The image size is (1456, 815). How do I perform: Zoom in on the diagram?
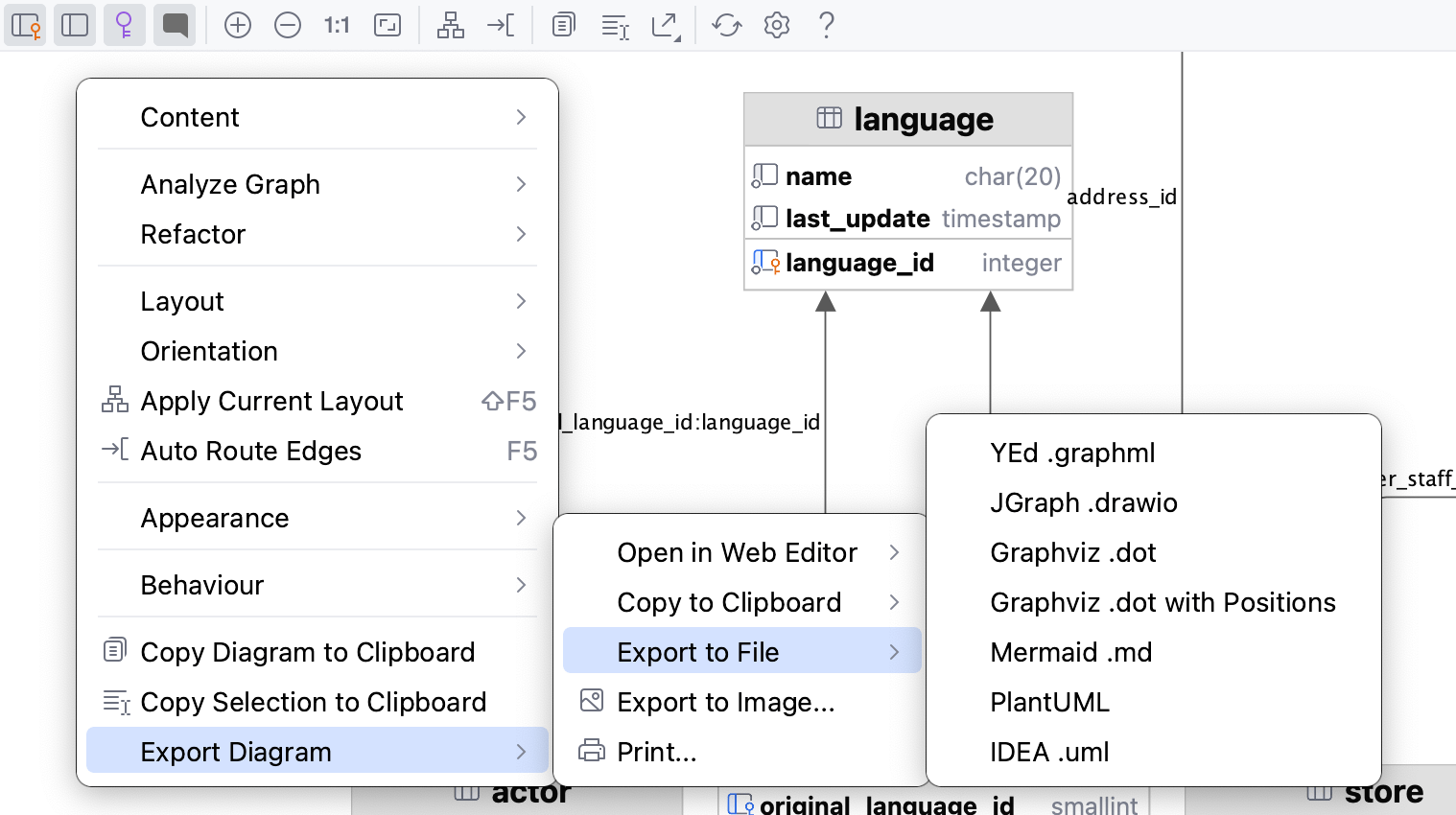click(237, 25)
